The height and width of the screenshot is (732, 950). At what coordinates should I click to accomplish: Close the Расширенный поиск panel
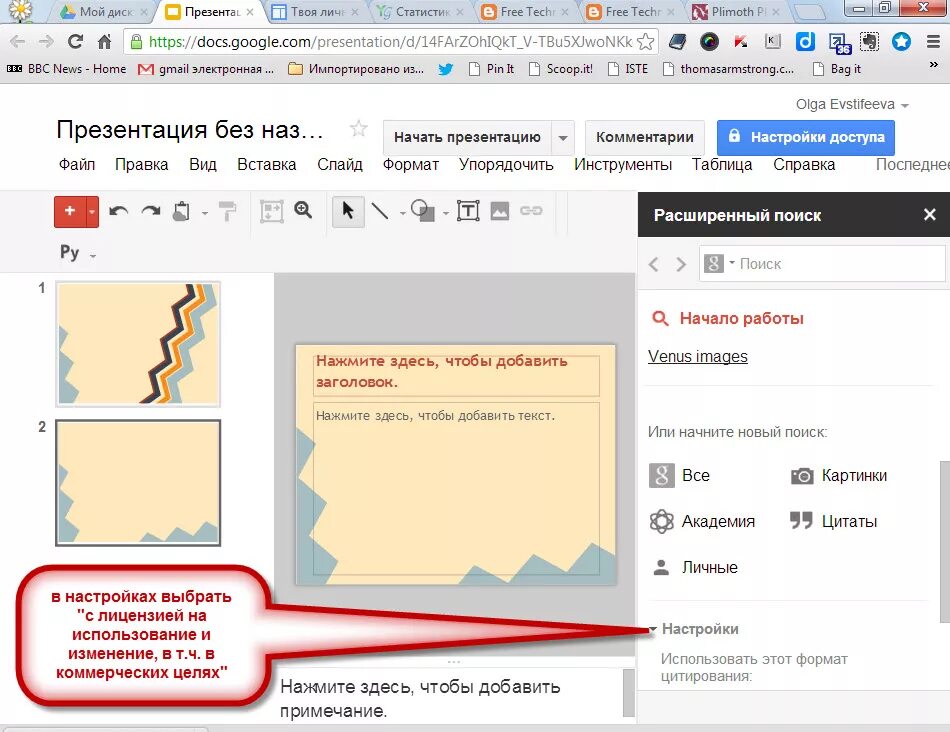click(929, 215)
